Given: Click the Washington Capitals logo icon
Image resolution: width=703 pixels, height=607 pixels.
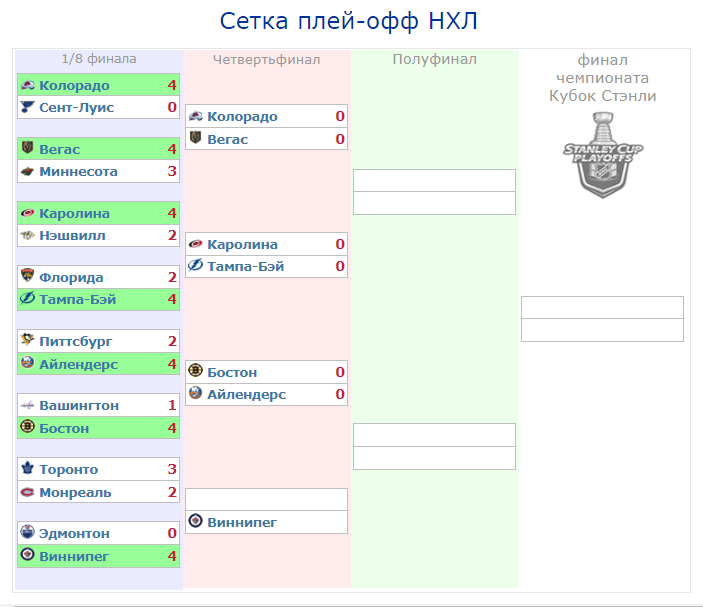Looking at the screenshot, I should [x=28, y=405].
